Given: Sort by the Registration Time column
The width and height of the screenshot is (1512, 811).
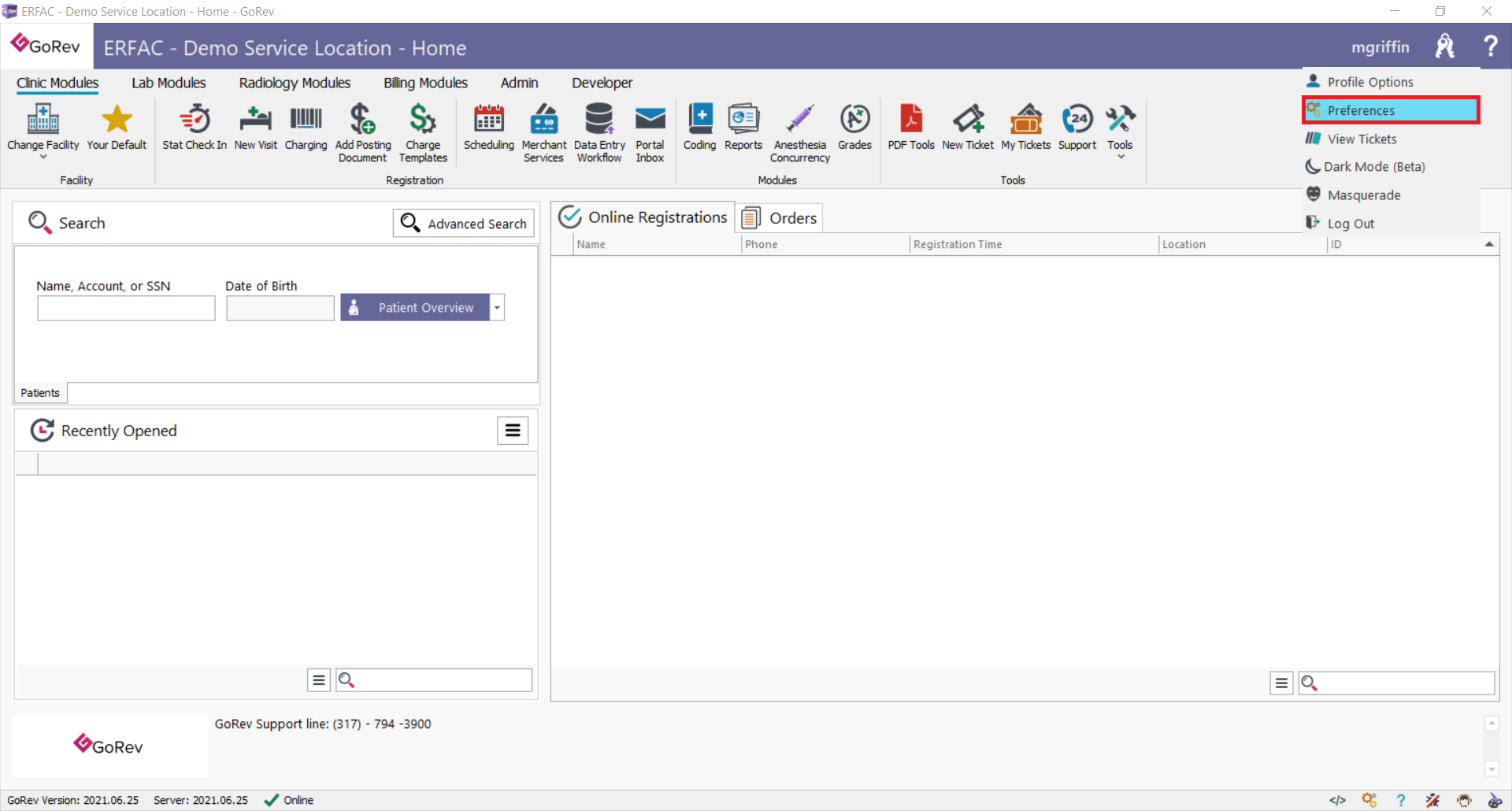Looking at the screenshot, I should 1034,244.
